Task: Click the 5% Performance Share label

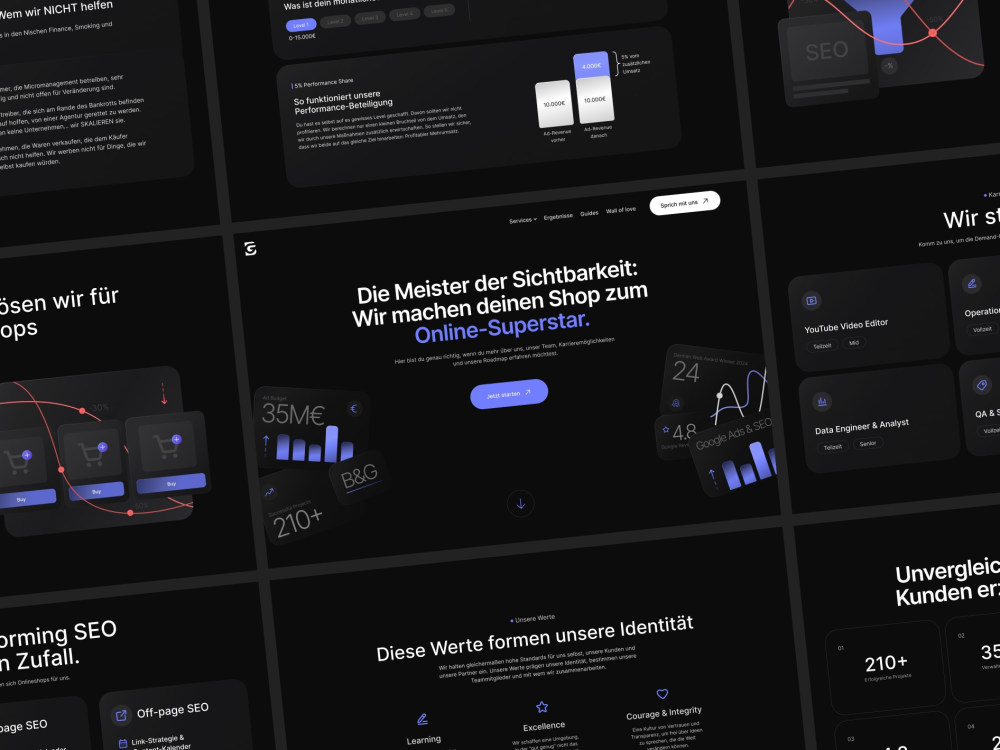Action: pyautogui.click(x=323, y=83)
